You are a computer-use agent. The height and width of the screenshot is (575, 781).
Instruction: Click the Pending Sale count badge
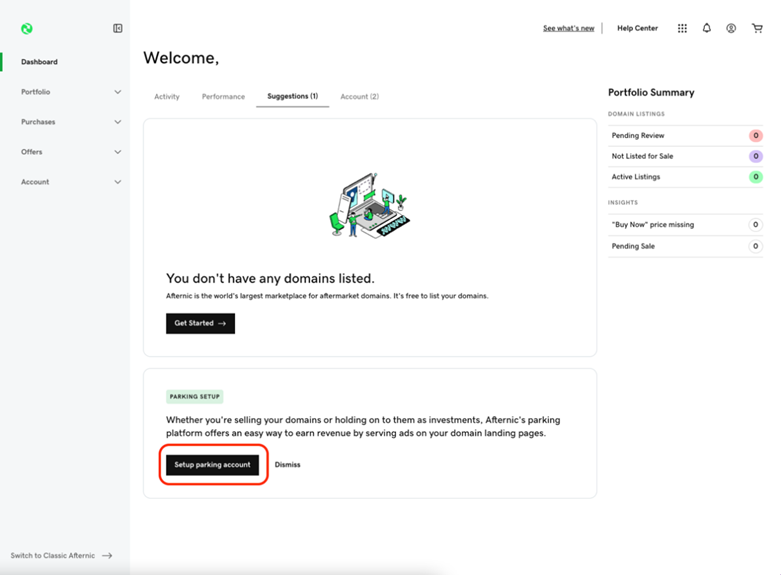coord(756,246)
